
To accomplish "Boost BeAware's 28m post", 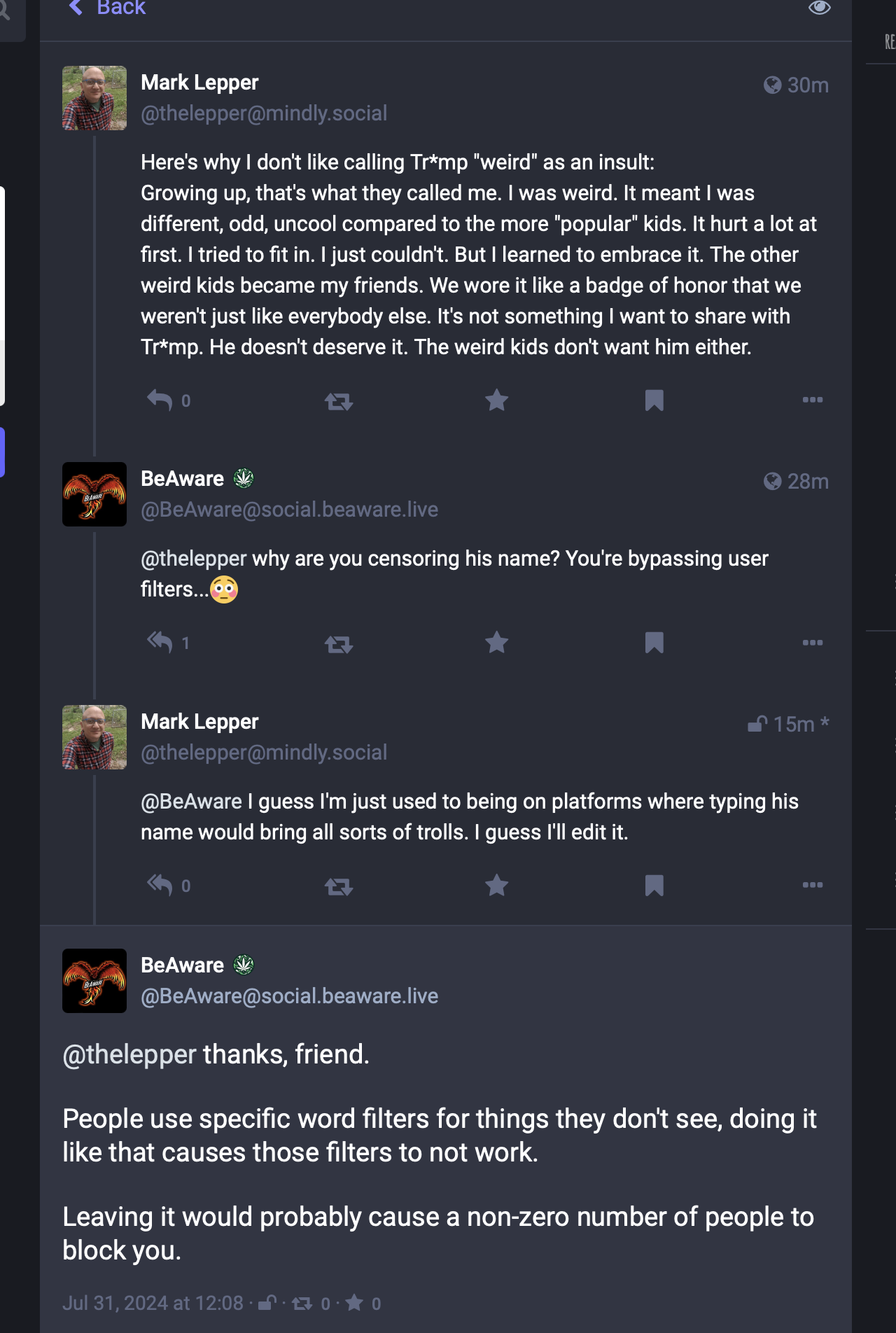I will [x=339, y=643].
